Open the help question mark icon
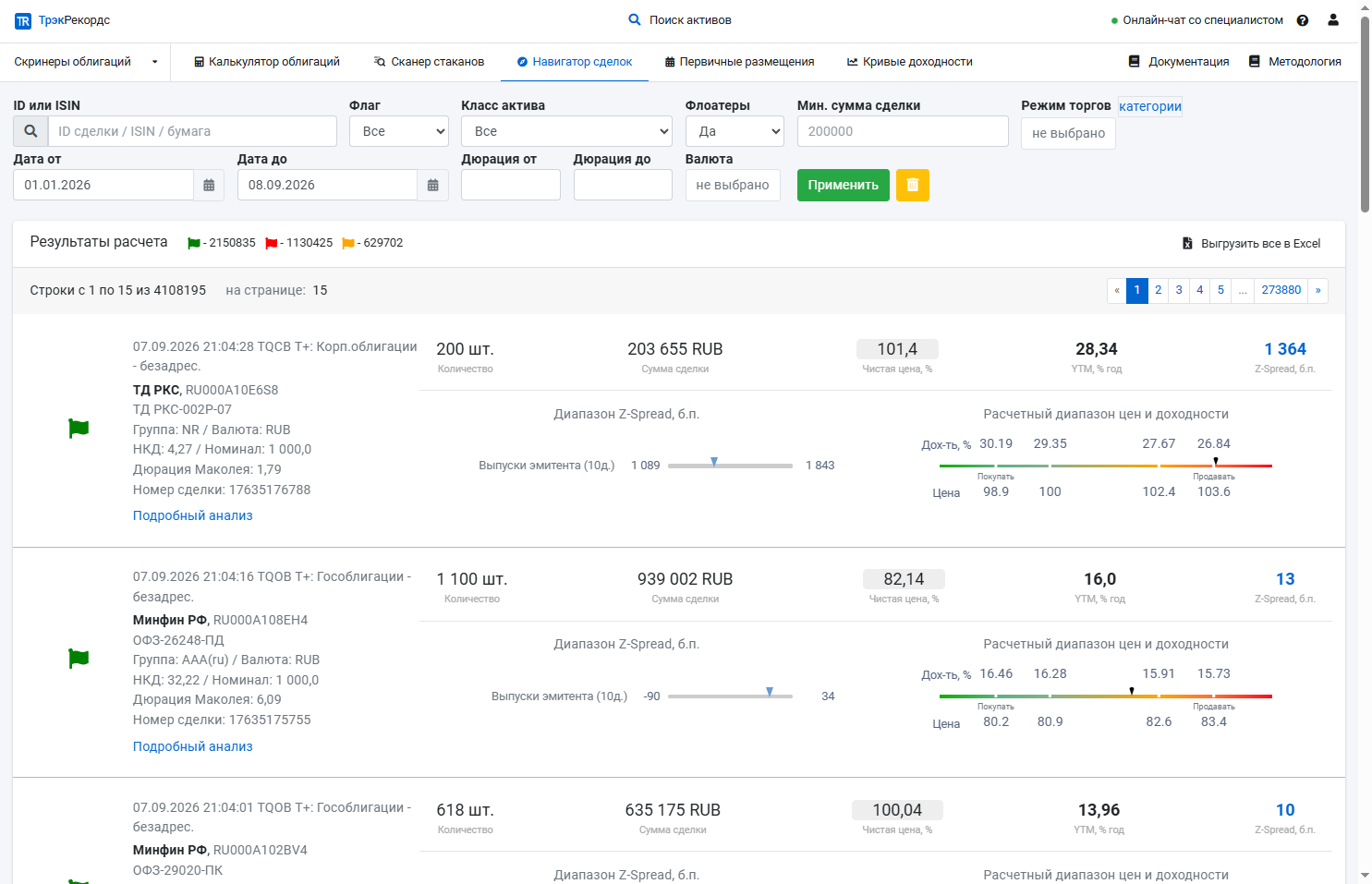This screenshot has height=884, width=1372. point(1303,20)
